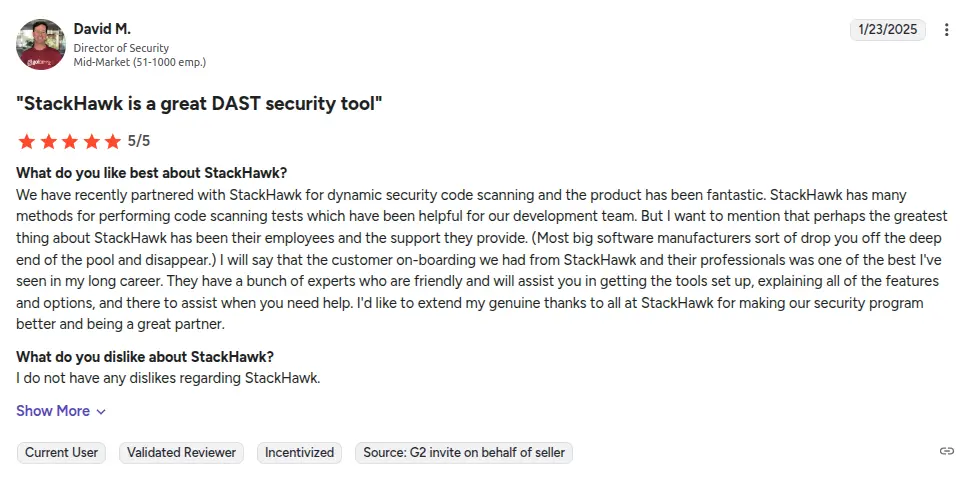
Task: Click the Source: G2 invite badge
Action: [464, 453]
